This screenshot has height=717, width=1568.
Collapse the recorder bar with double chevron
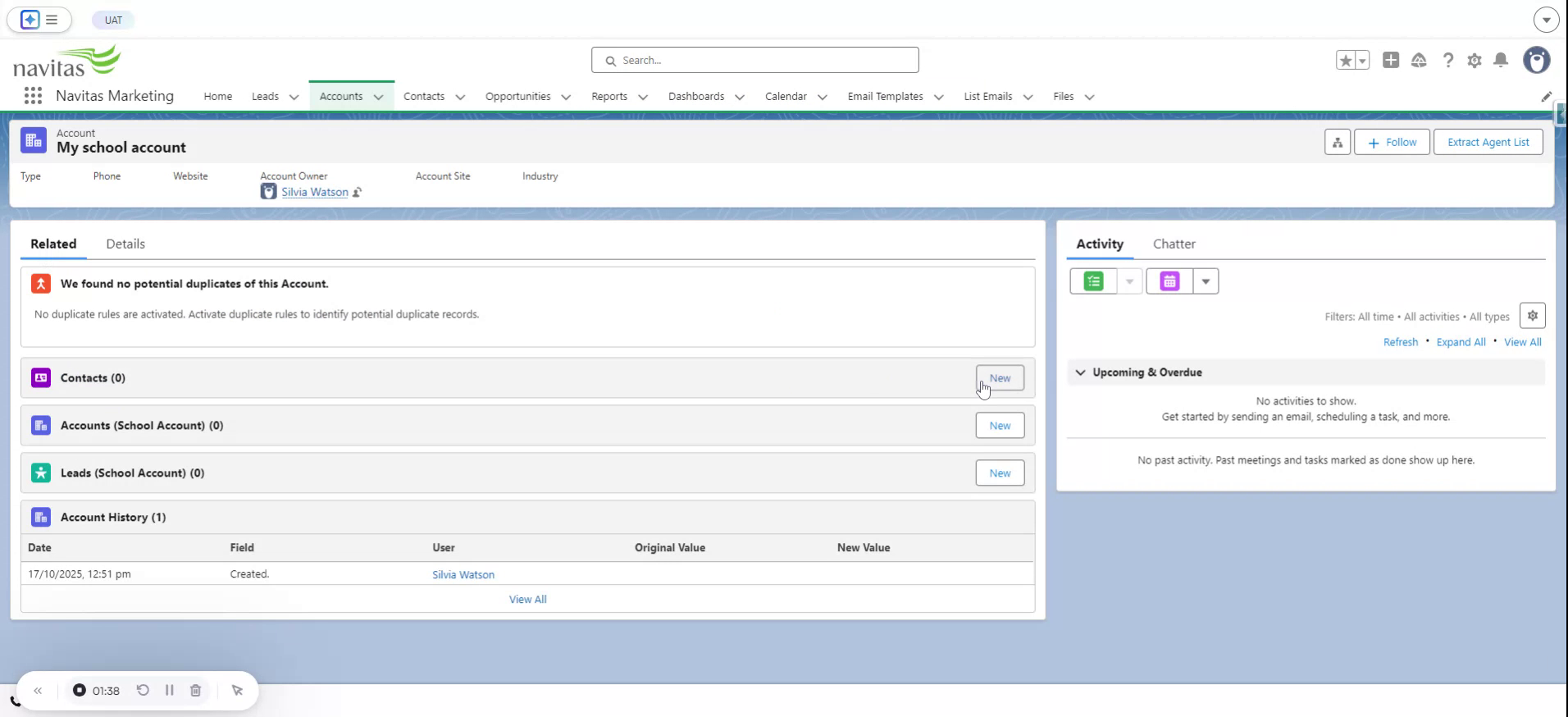tap(38, 691)
